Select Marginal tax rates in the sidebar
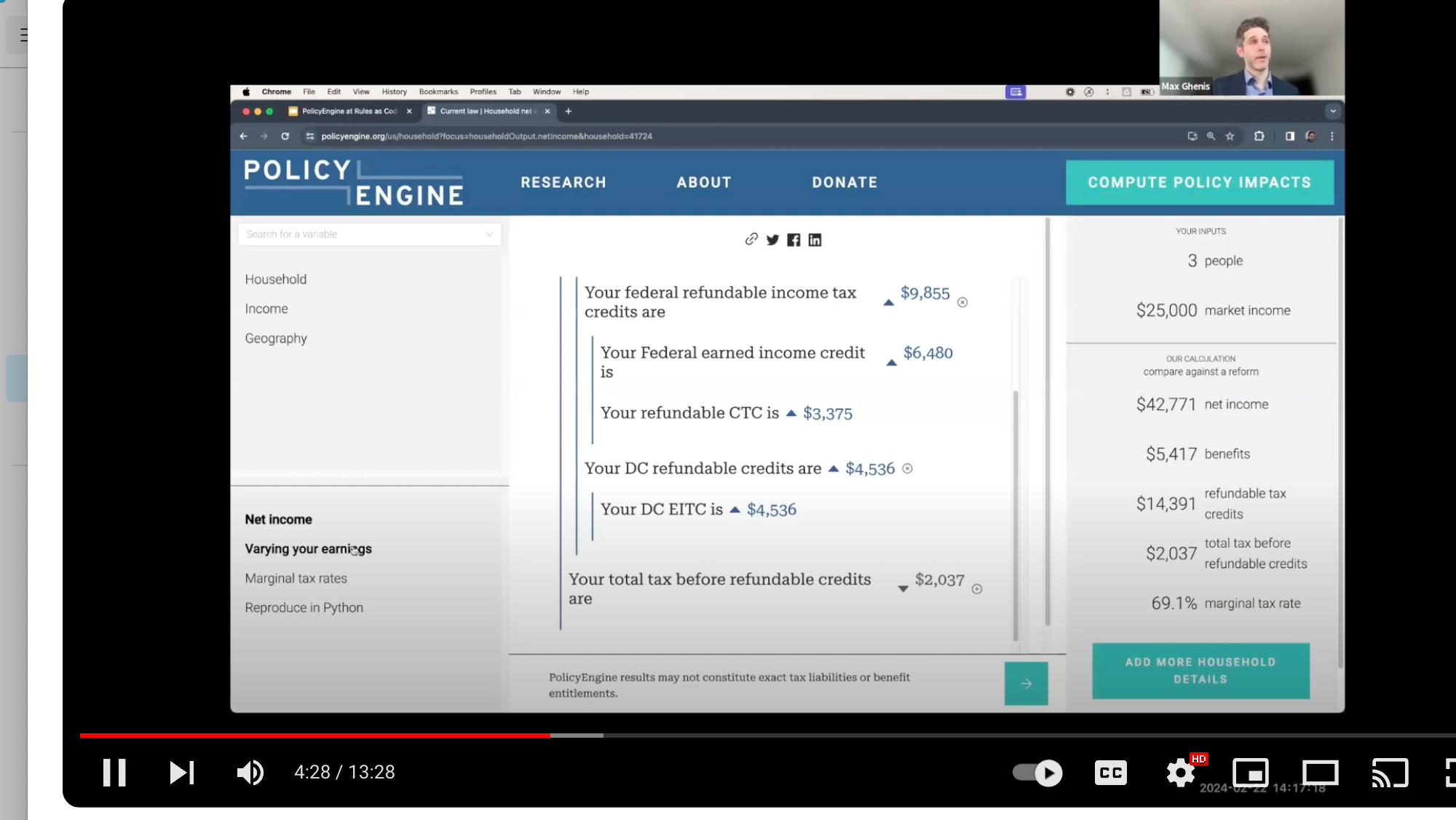The width and height of the screenshot is (1456, 820). (x=296, y=577)
